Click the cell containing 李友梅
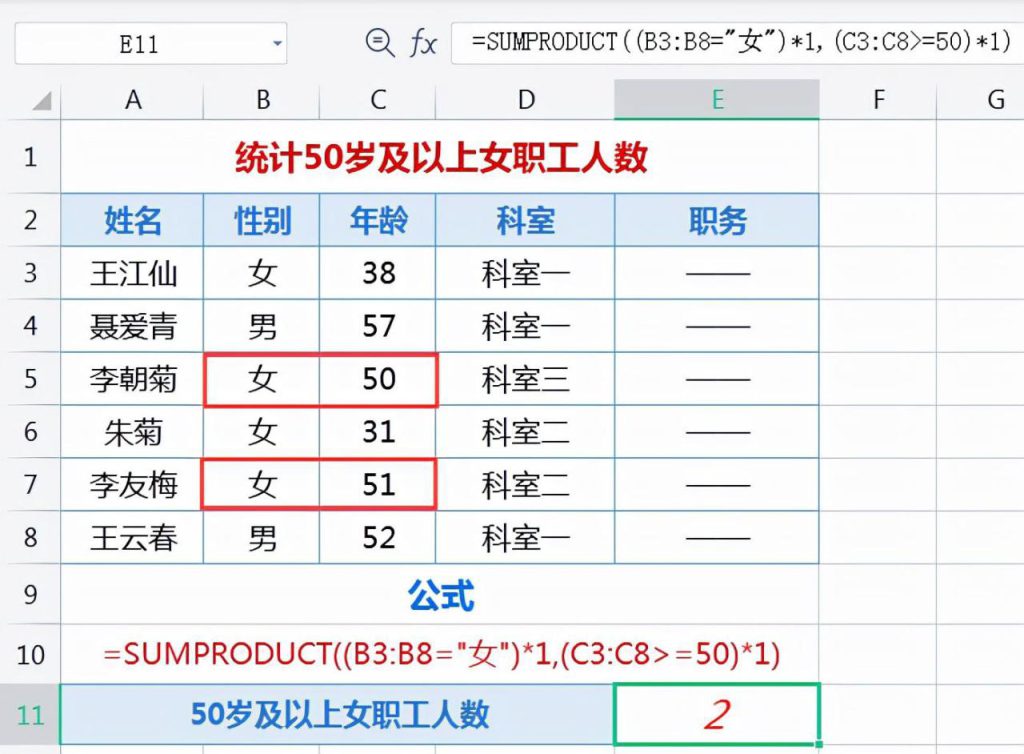This screenshot has width=1024, height=754. 132,485
